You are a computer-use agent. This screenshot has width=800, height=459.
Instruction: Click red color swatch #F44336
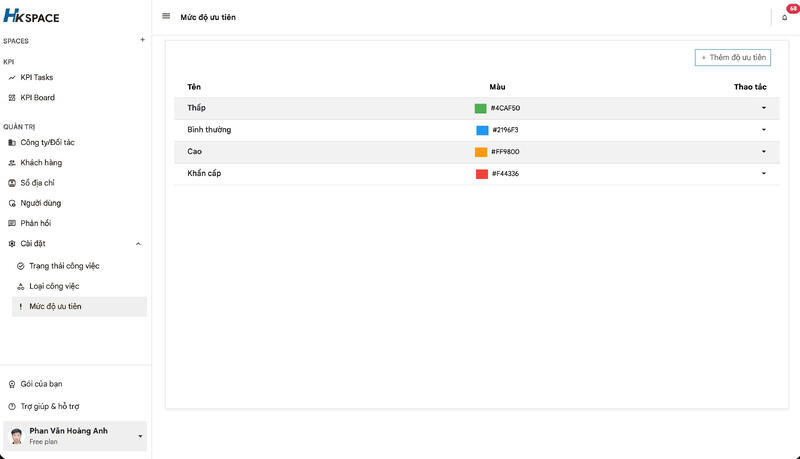[482, 174]
